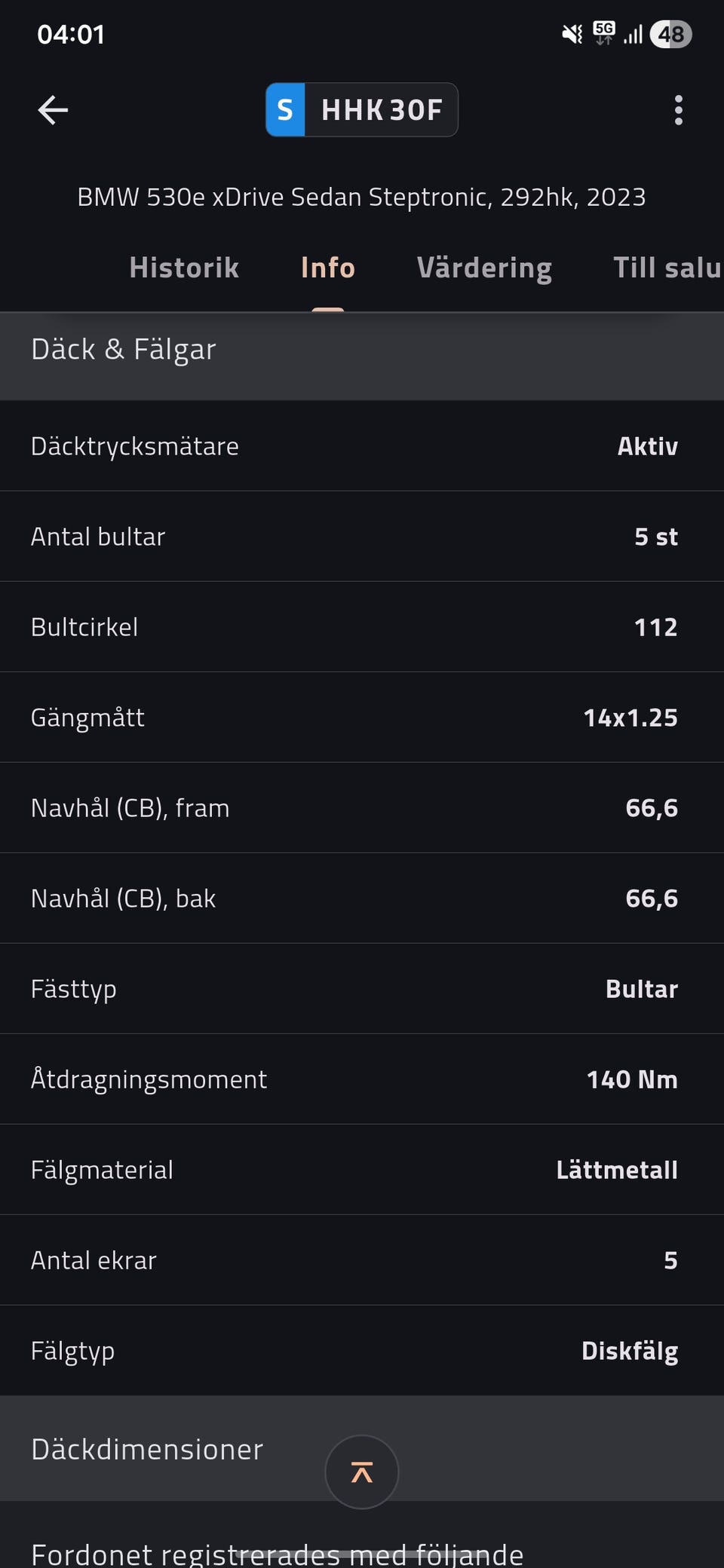Tap the signal strength bars icon

click(x=633, y=34)
